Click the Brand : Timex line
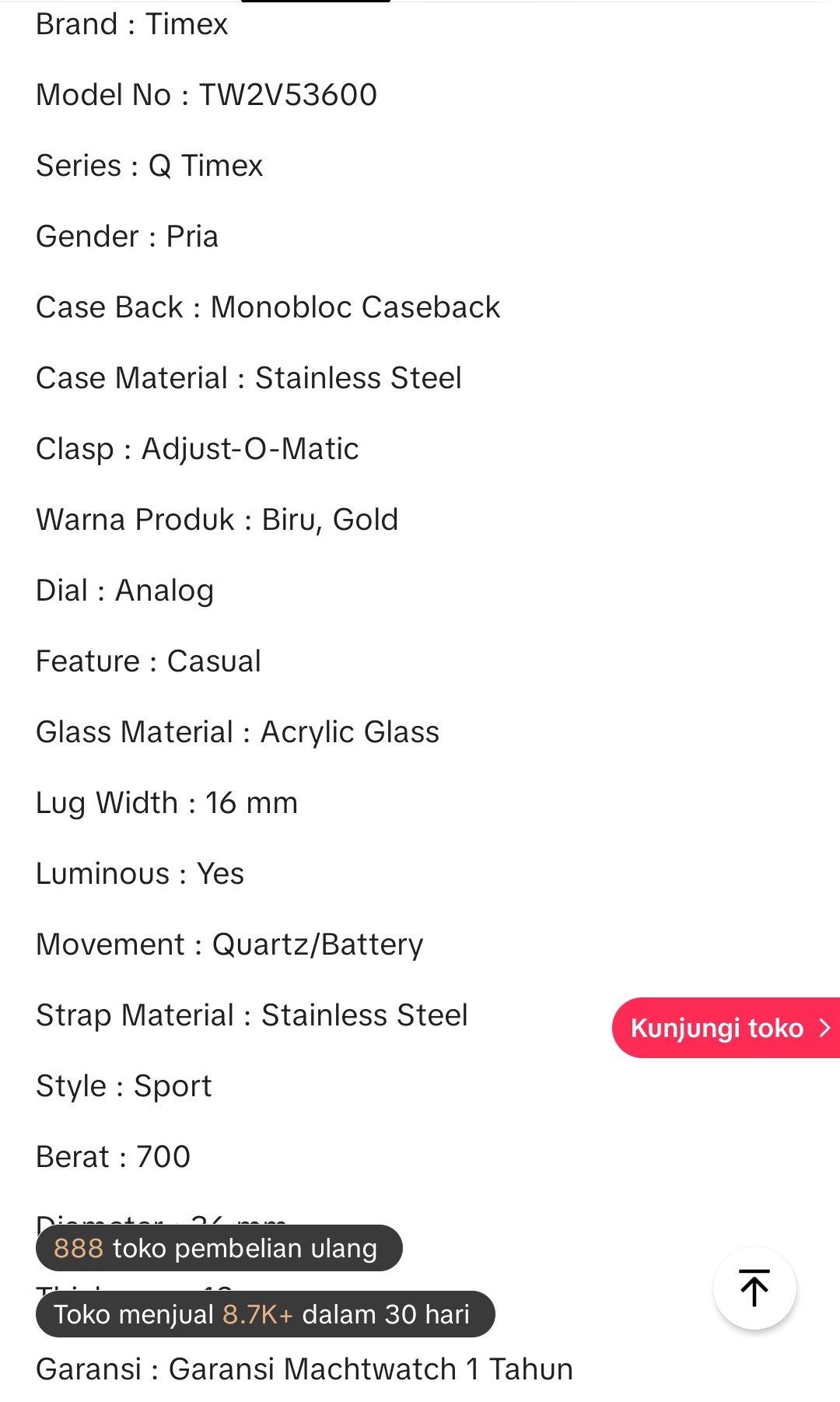The height and width of the screenshot is (1402, 840). click(x=131, y=24)
